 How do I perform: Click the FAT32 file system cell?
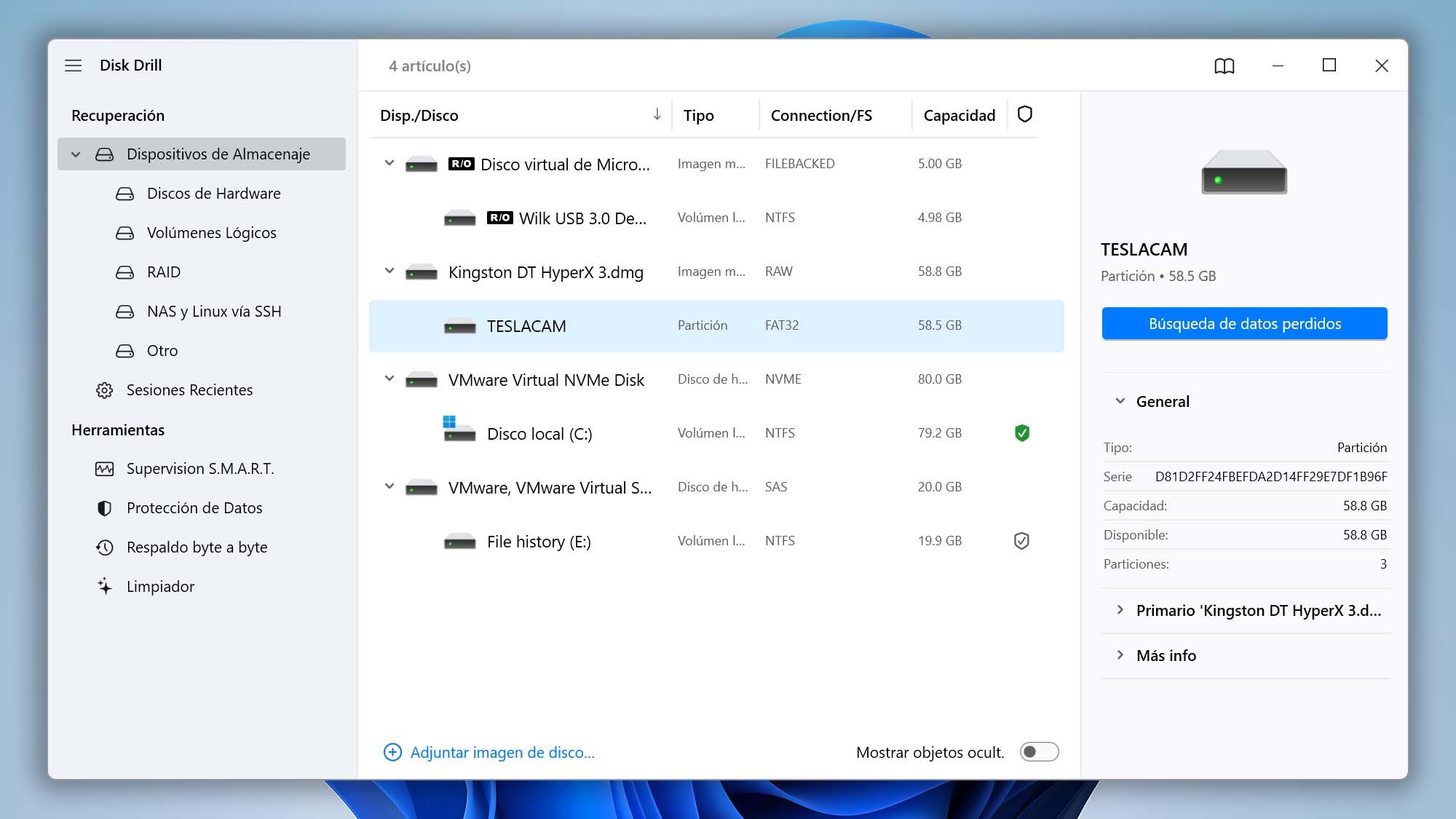(x=782, y=325)
